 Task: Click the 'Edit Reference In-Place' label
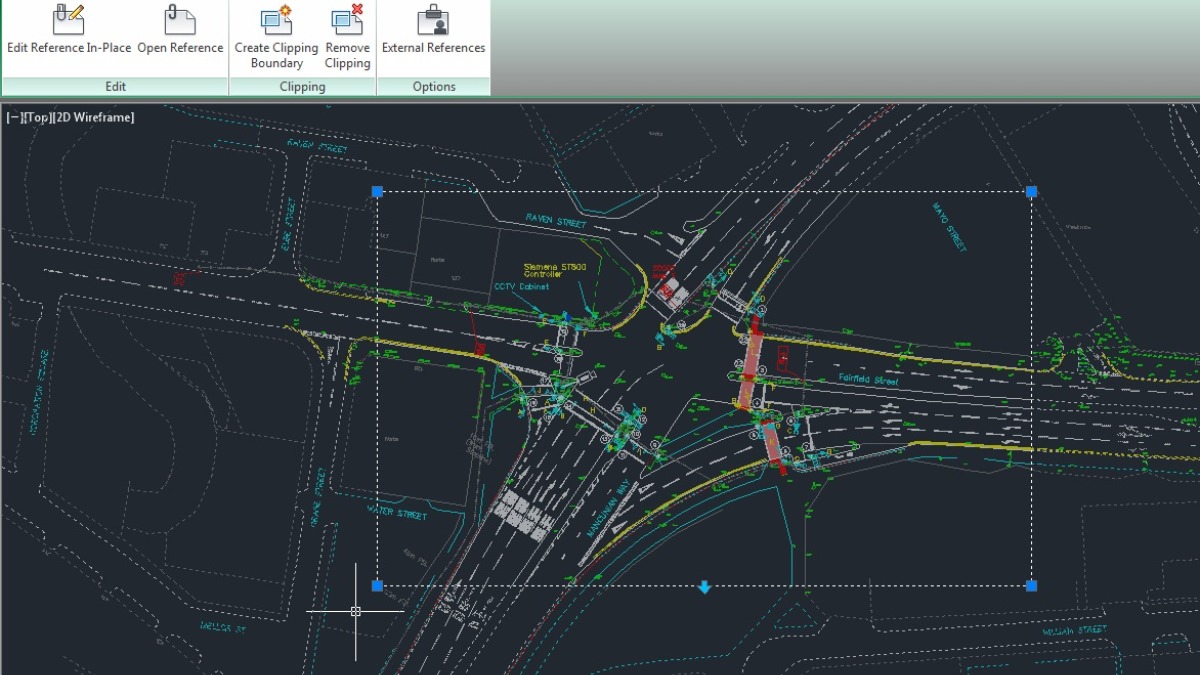69,48
